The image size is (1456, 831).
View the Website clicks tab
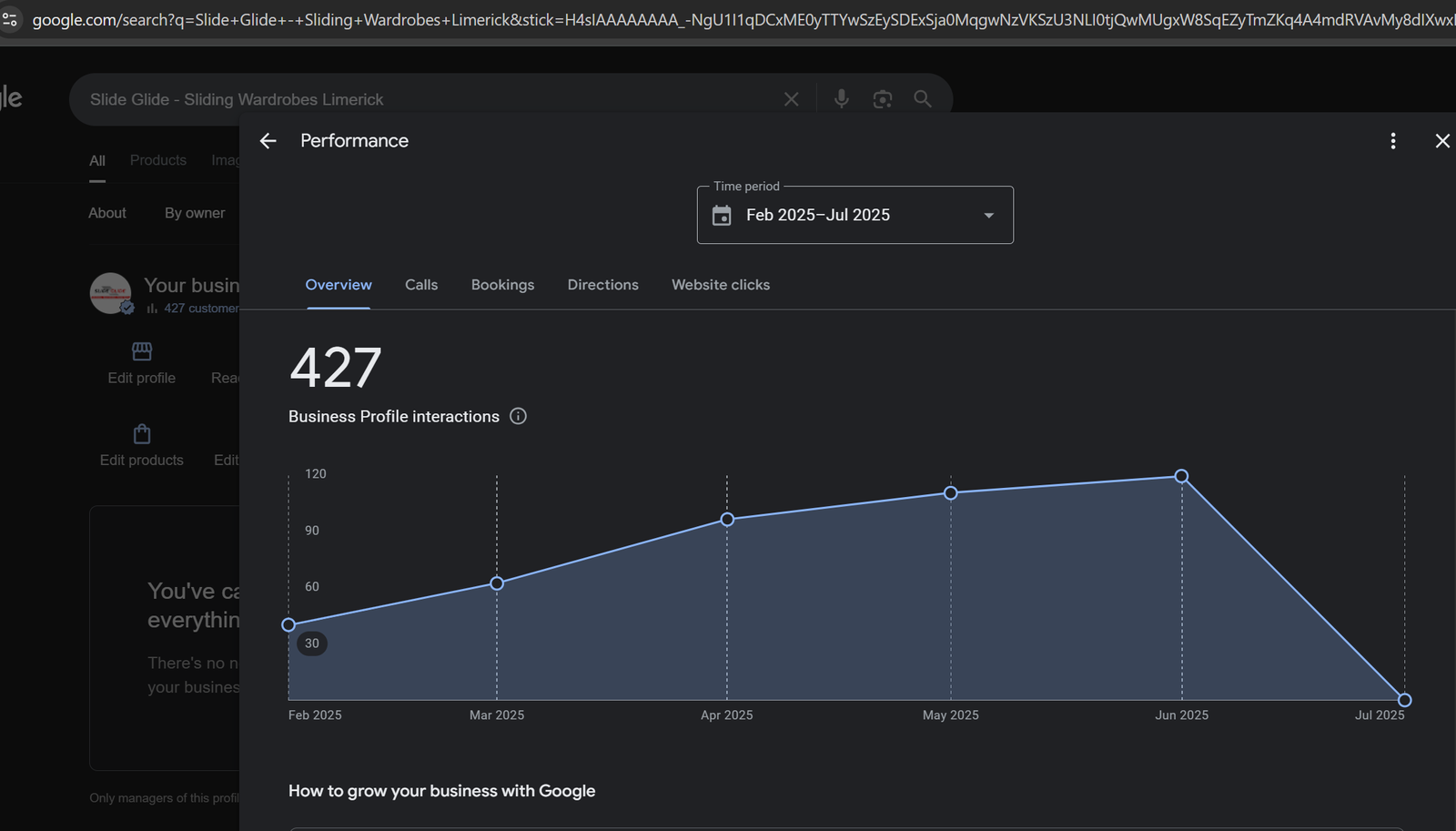720,285
